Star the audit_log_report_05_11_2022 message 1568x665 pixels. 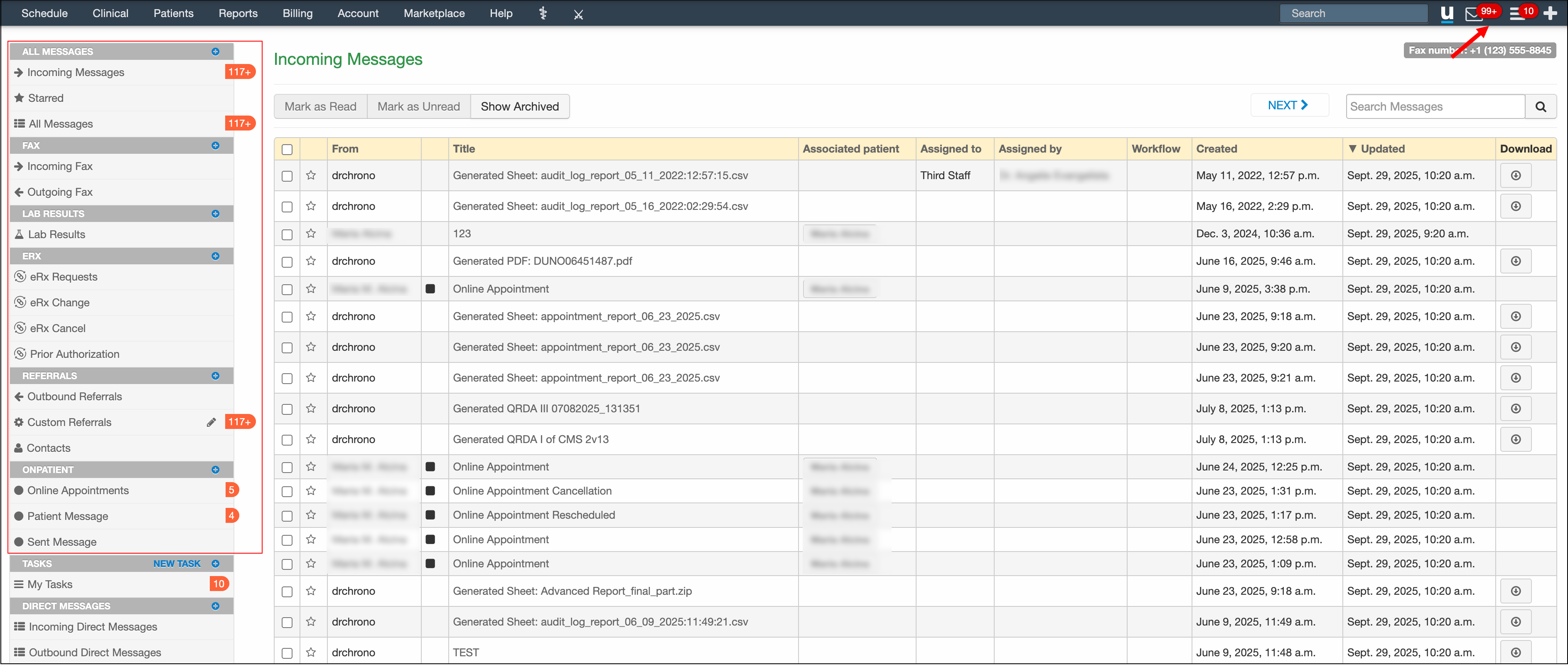311,175
